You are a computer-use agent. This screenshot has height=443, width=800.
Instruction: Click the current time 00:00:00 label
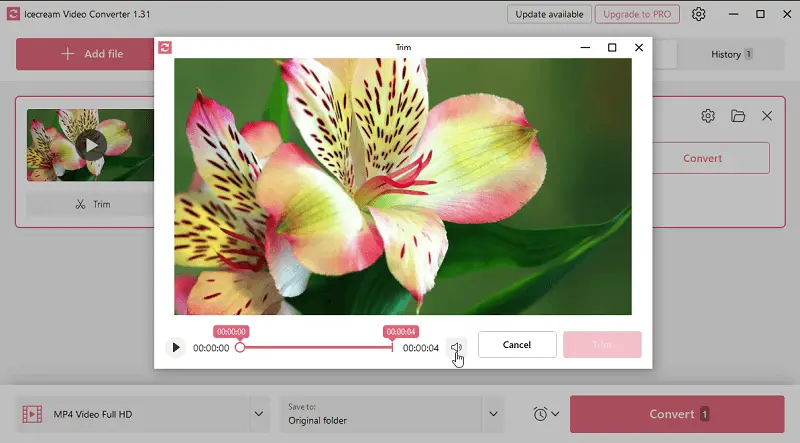tap(211, 348)
